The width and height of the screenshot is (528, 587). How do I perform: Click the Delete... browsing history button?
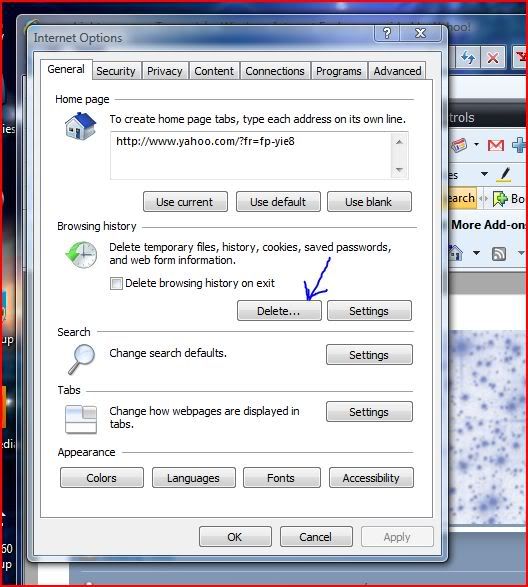[x=279, y=311]
